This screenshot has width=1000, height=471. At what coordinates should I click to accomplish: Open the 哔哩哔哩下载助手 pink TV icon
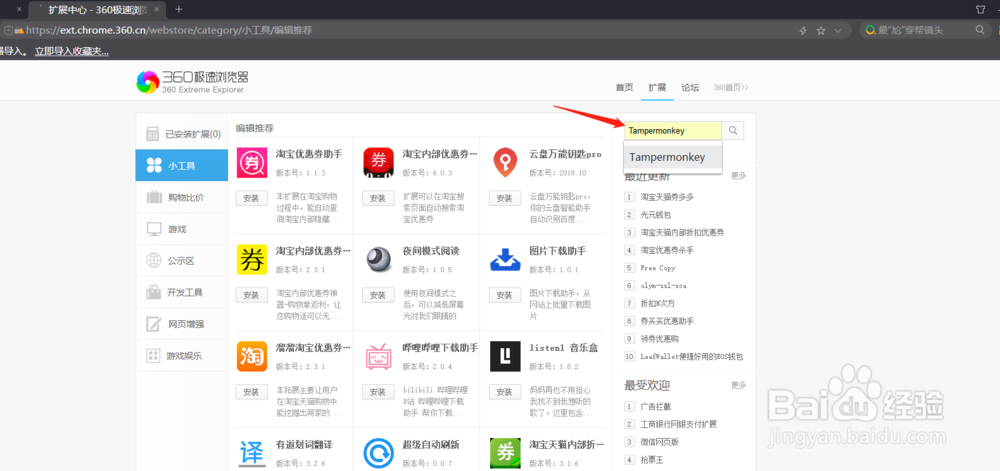pyautogui.click(x=378, y=356)
